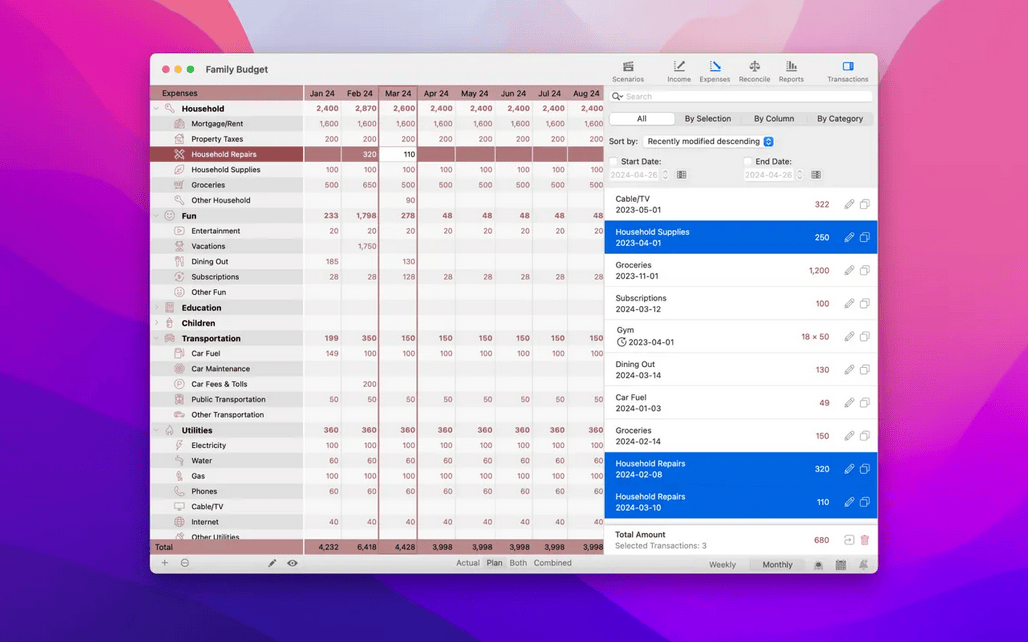Edit the Groceries 2023-11-01 transaction
Screen dimensions: 1028x642
coord(849,270)
